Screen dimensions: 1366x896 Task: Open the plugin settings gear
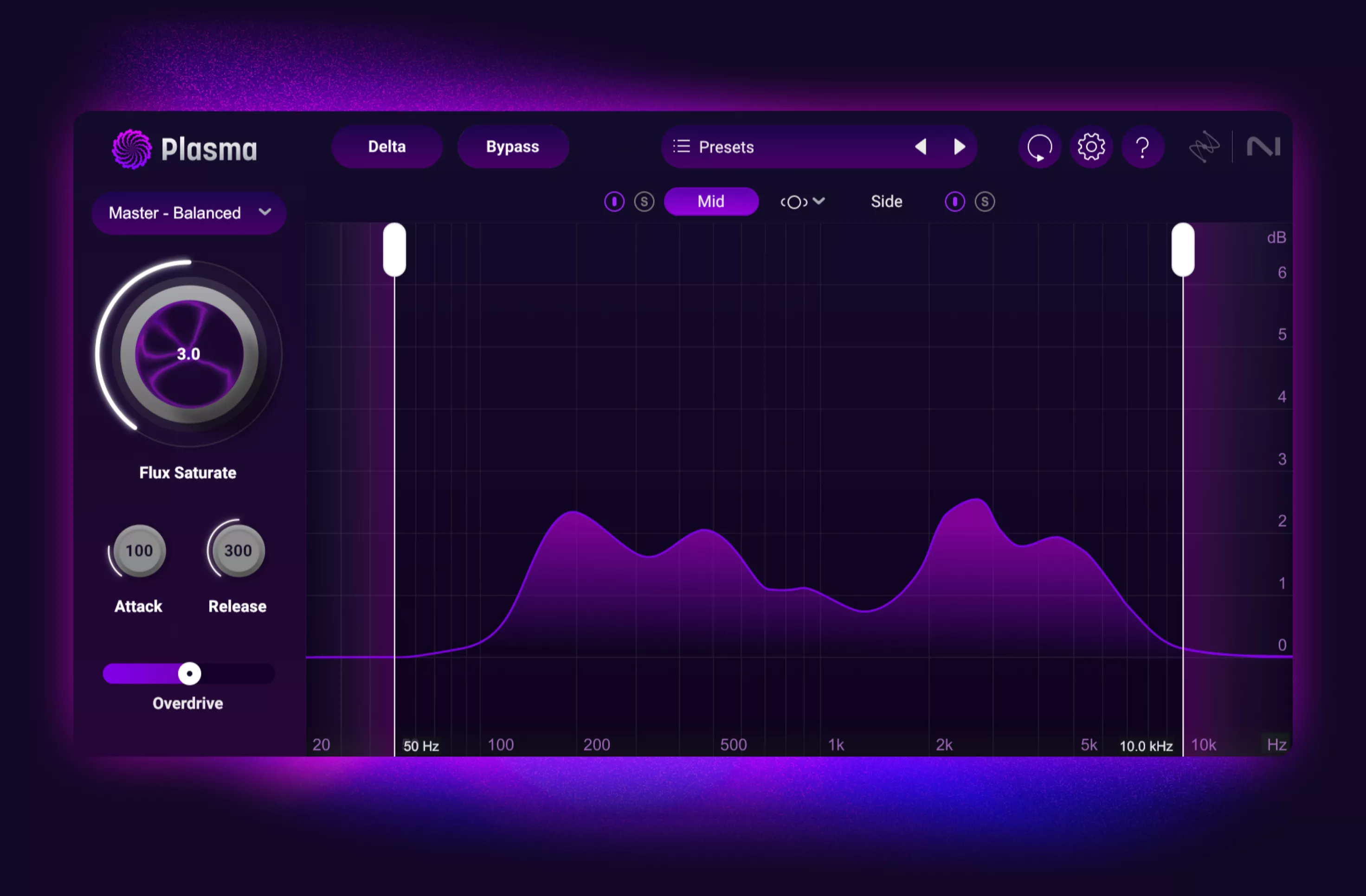coord(1091,147)
